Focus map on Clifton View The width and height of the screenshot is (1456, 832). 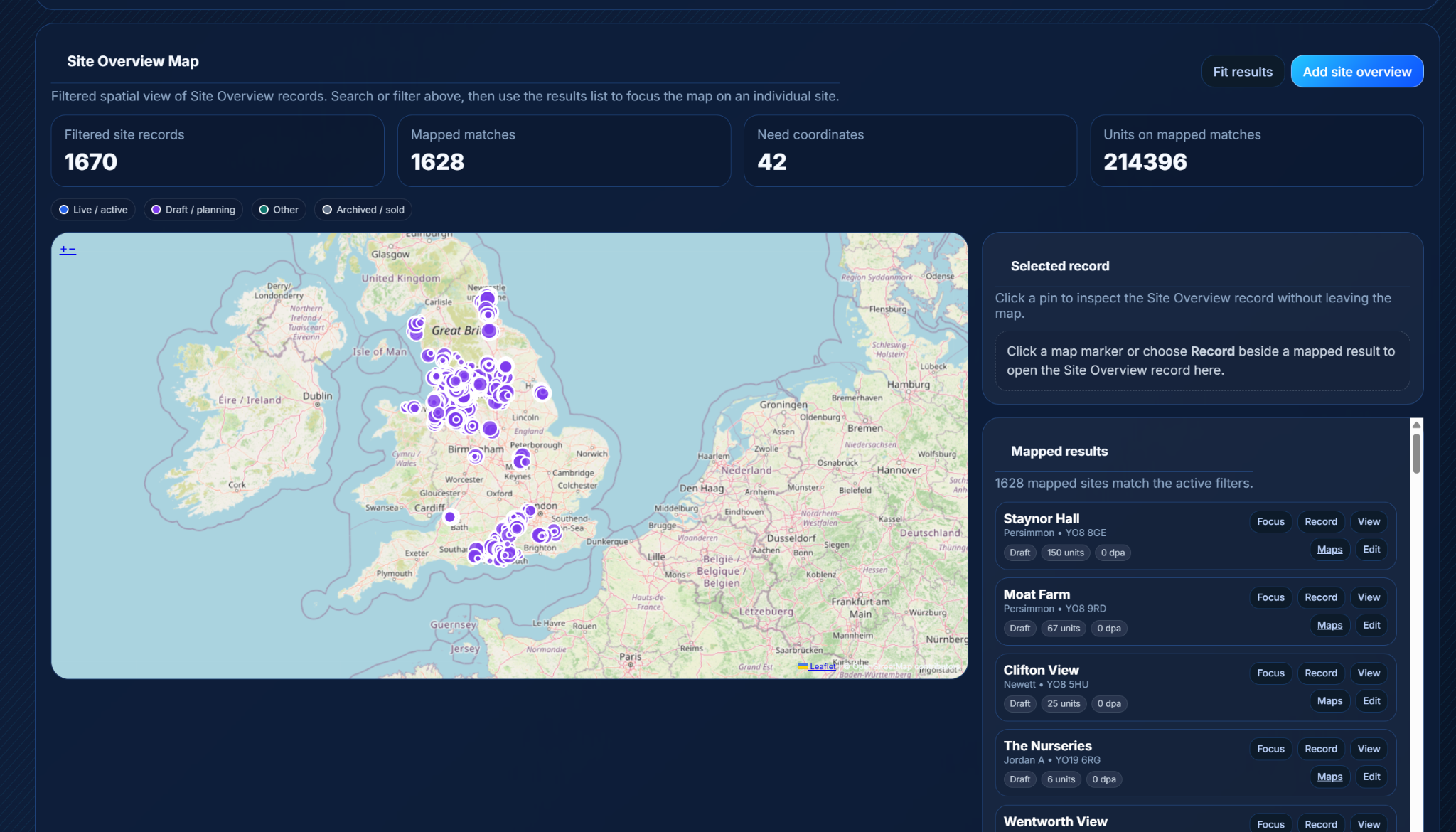pos(1270,673)
